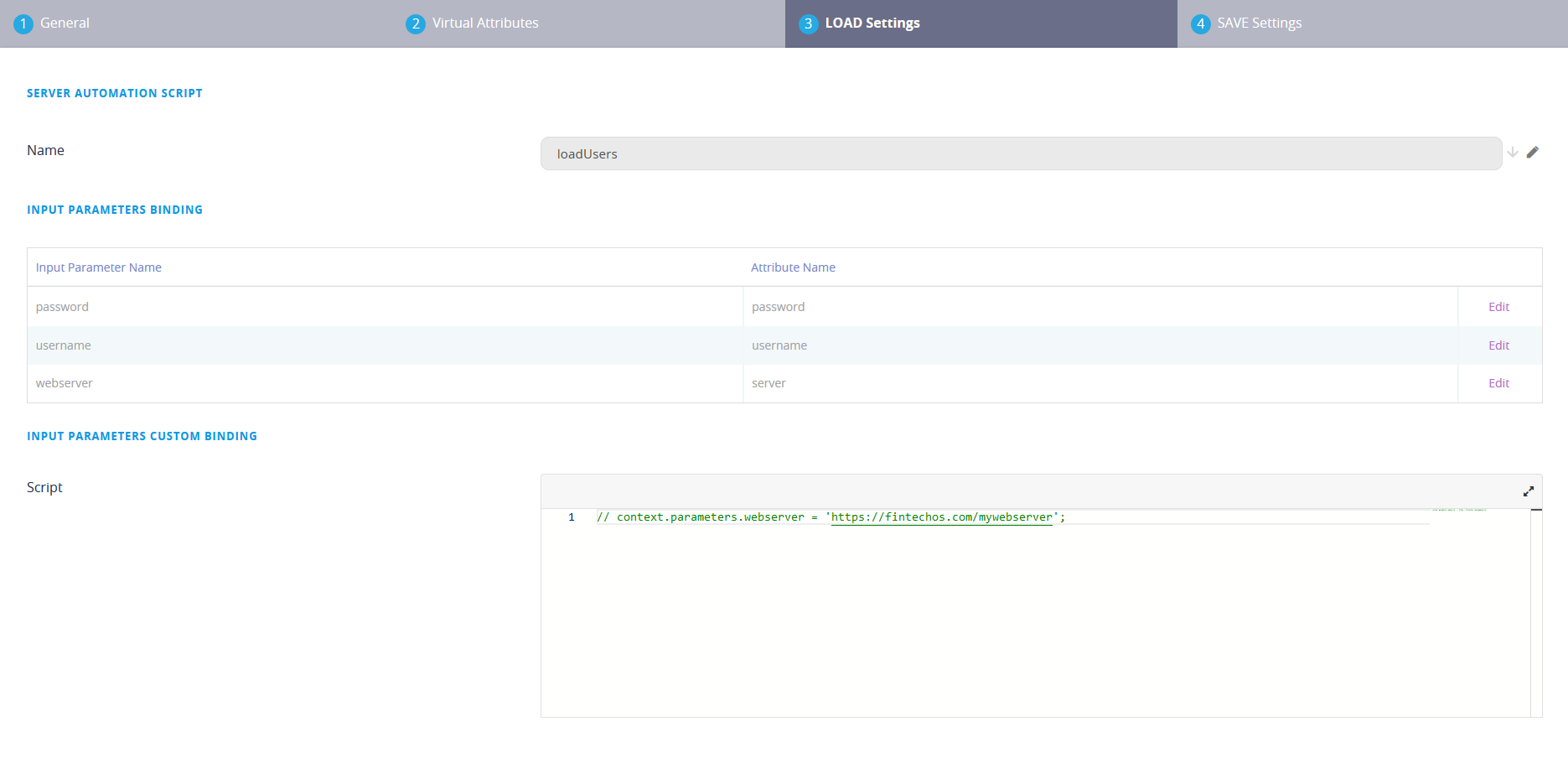Click the step 2 circle icon for Virtual Attributes
Screen dimensions: 1568x763
pyautogui.click(x=416, y=23)
